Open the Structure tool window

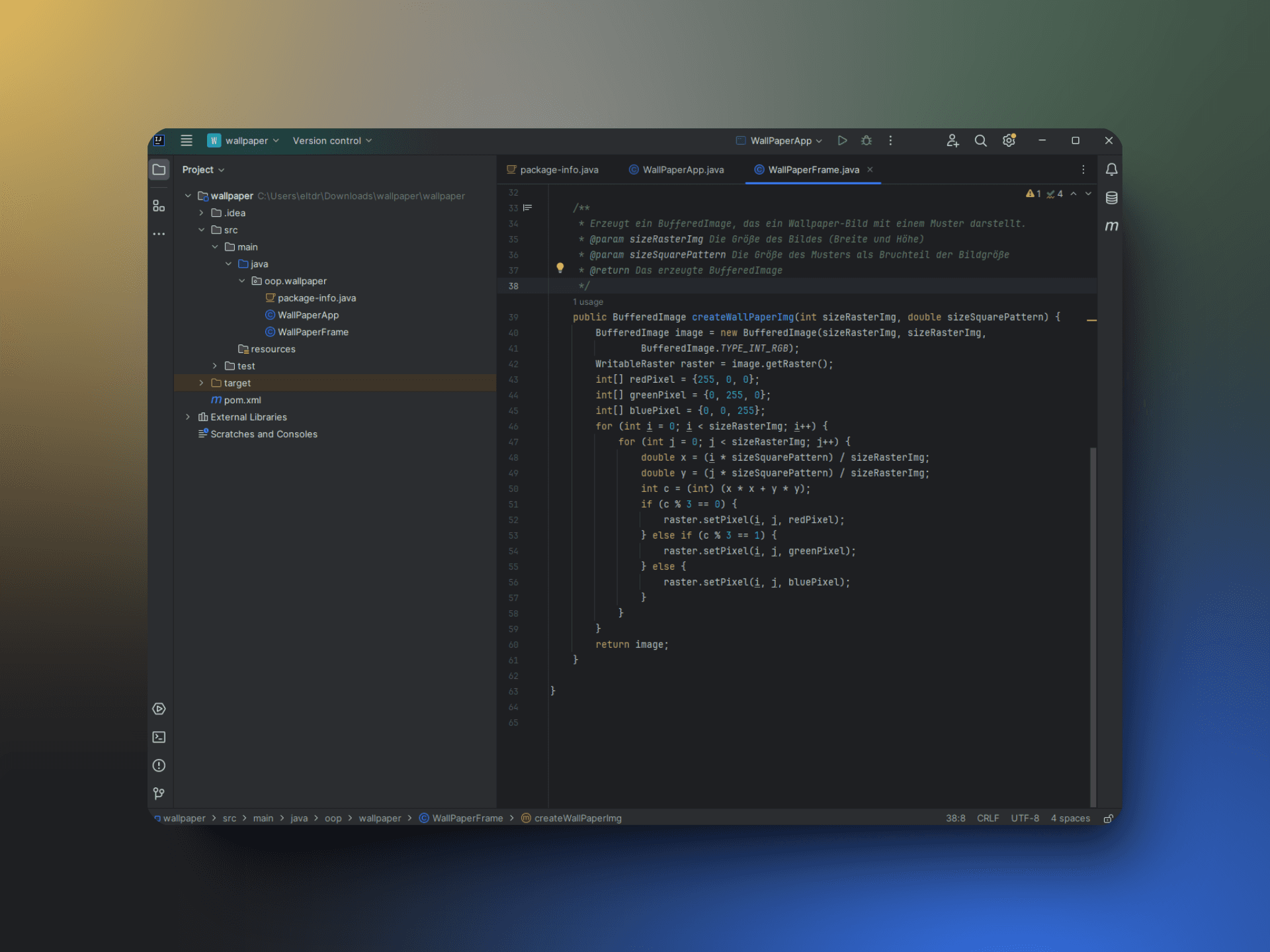[x=159, y=206]
